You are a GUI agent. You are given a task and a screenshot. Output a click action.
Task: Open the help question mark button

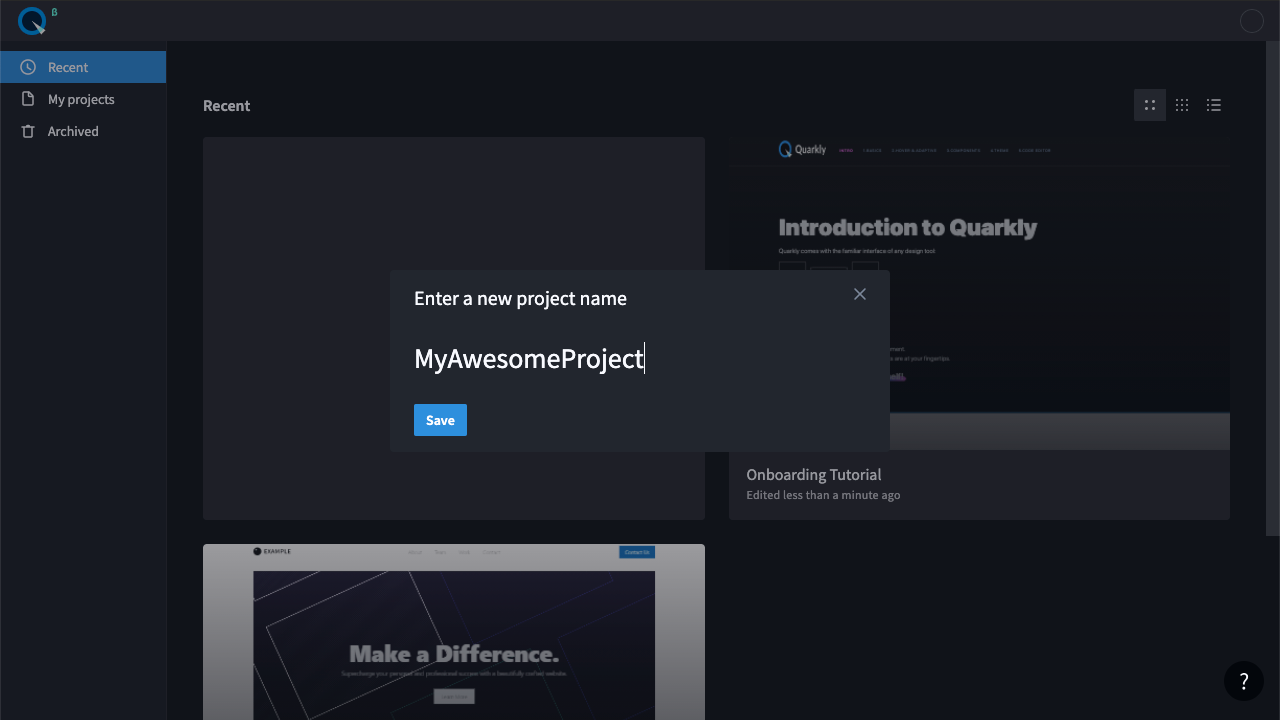1244,681
